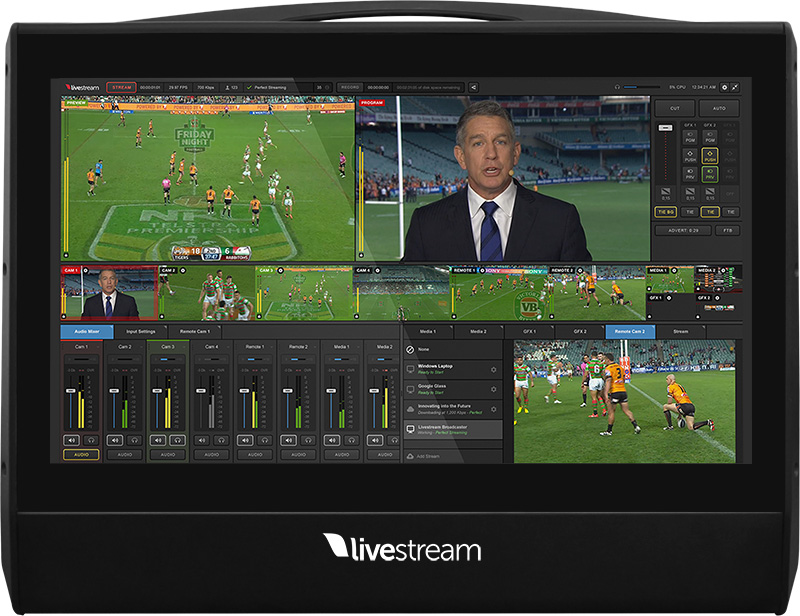This screenshot has height=616, width=800.
Task: Click the transition type icon under the T-bar
Action: click(665, 193)
